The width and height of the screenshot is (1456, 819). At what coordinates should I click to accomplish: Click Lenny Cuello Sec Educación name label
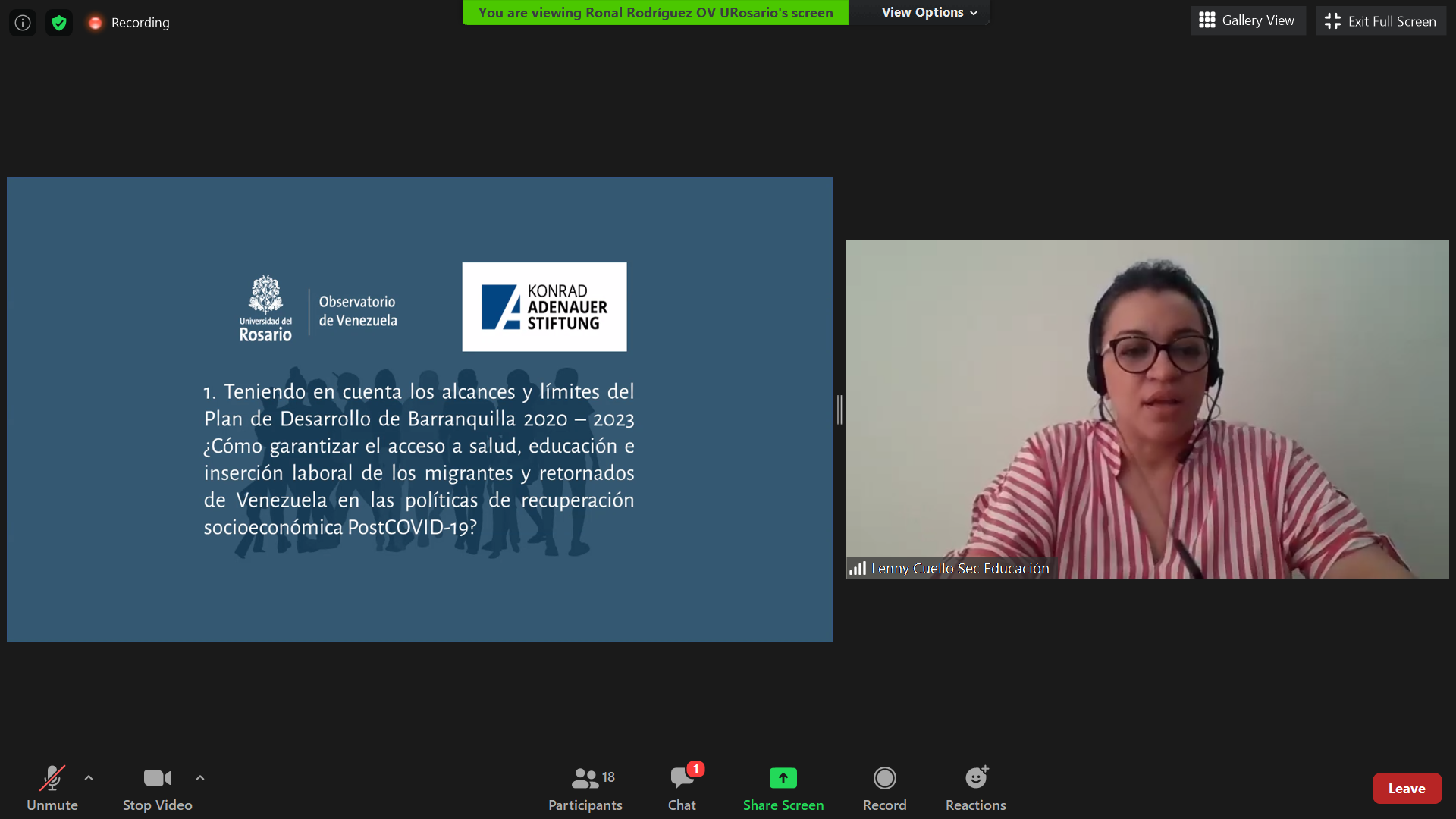959,569
